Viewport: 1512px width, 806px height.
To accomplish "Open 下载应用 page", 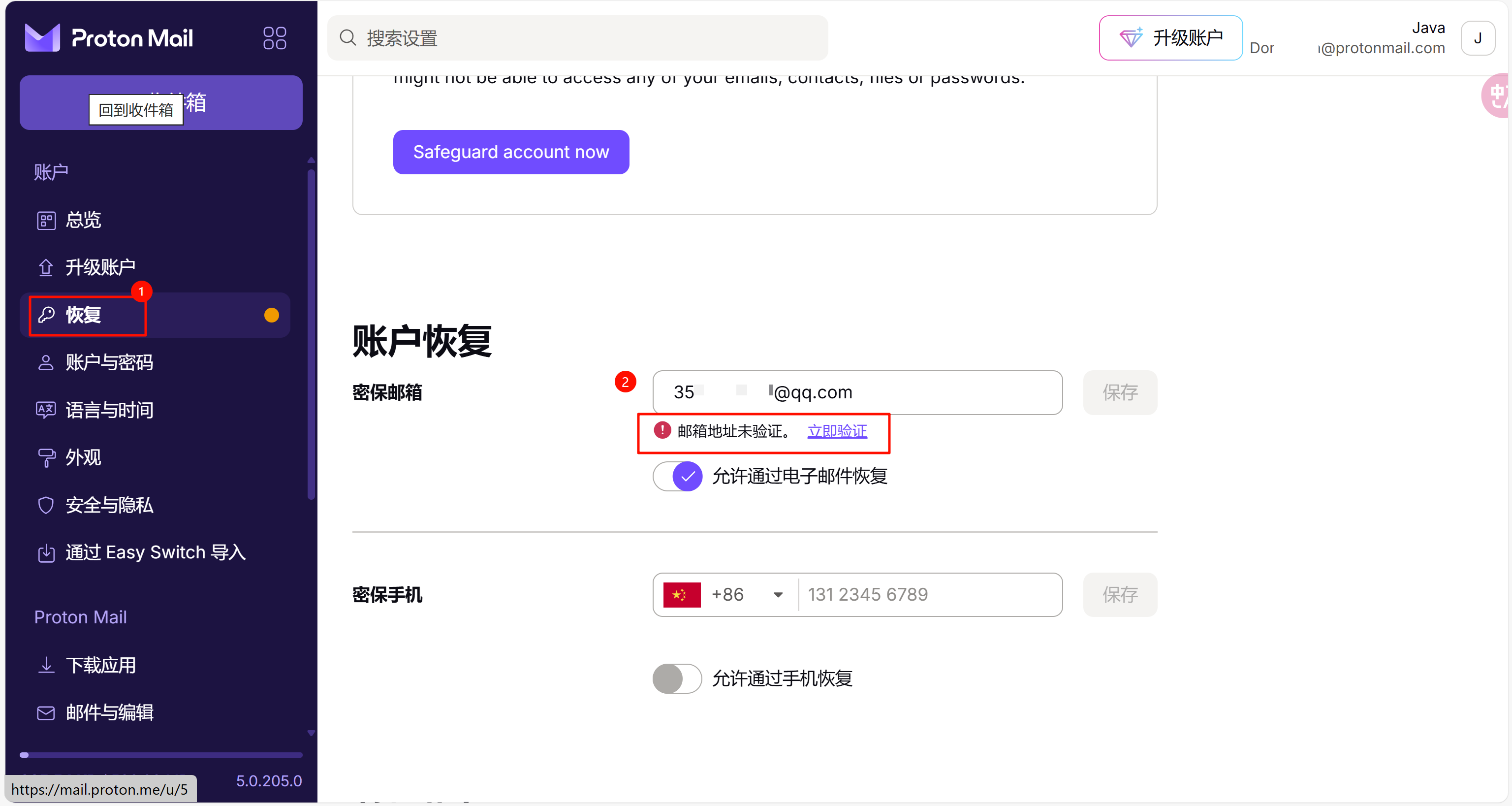I will 155,665.
